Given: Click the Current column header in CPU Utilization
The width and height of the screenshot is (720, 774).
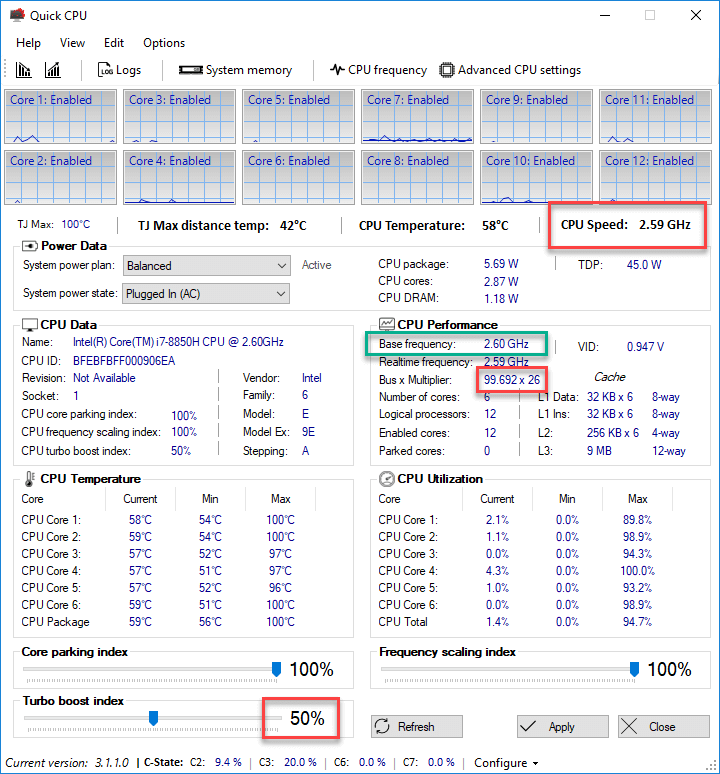Looking at the screenshot, I should coord(497,499).
